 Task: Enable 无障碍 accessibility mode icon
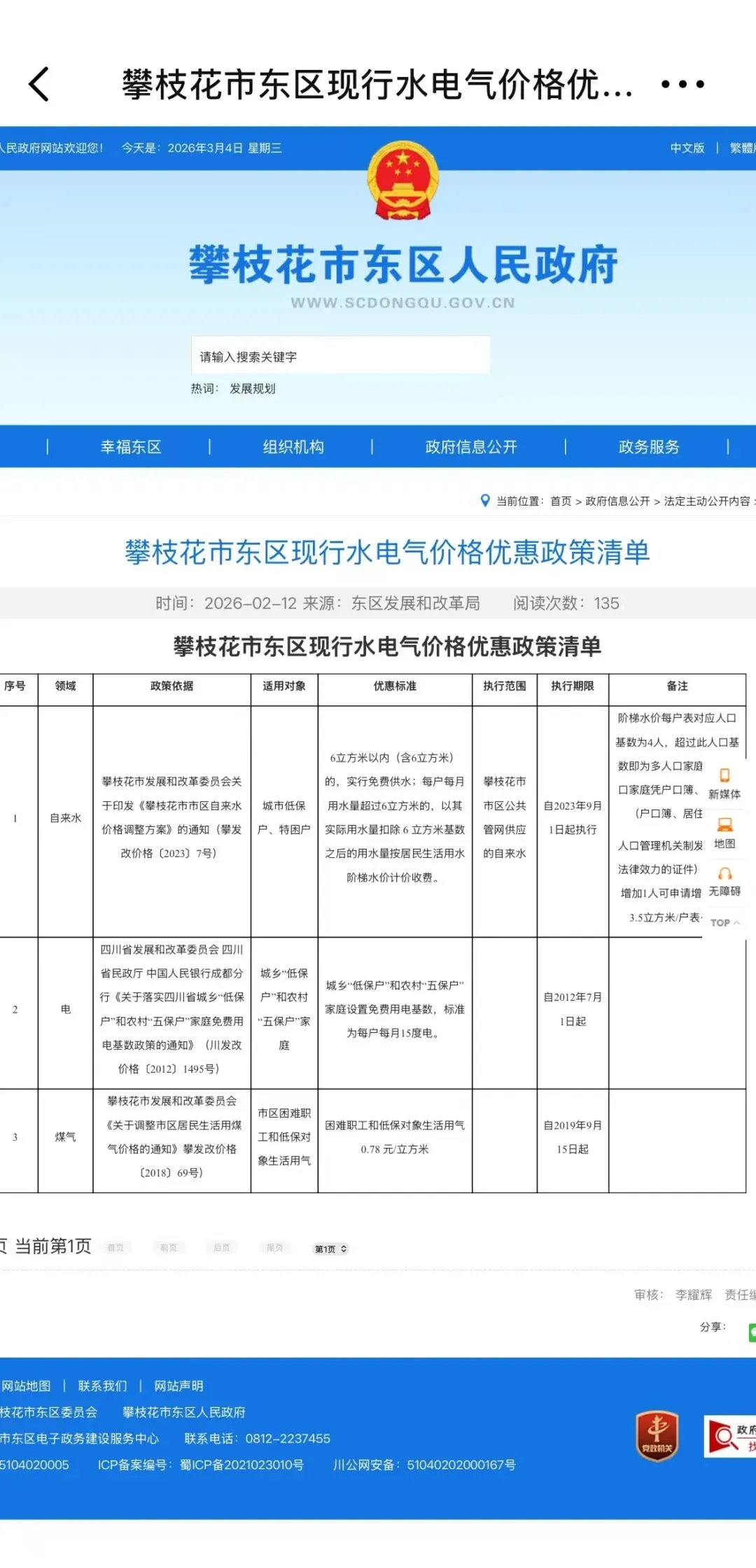click(x=724, y=882)
